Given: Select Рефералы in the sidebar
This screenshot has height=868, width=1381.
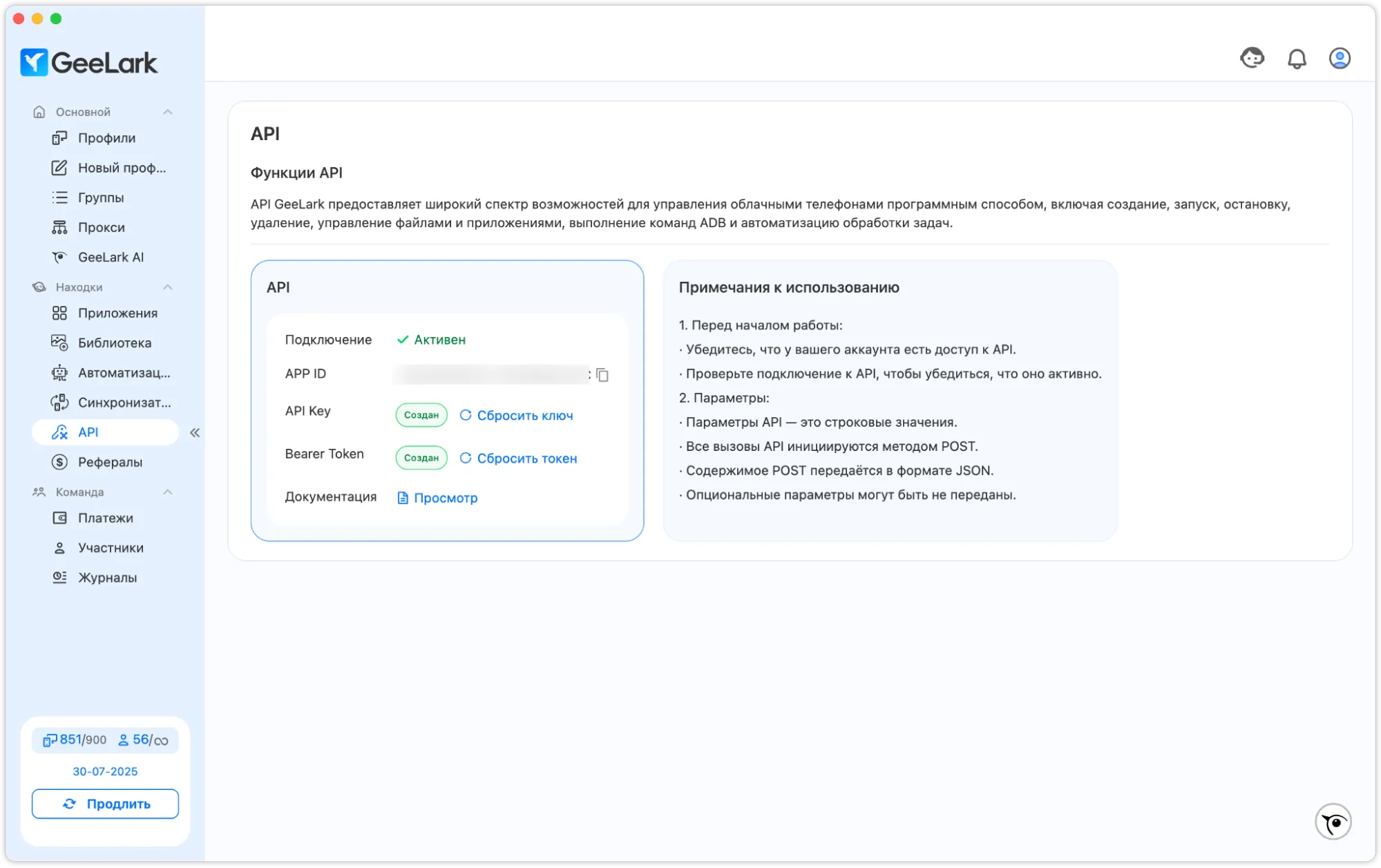Looking at the screenshot, I should point(110,462).
